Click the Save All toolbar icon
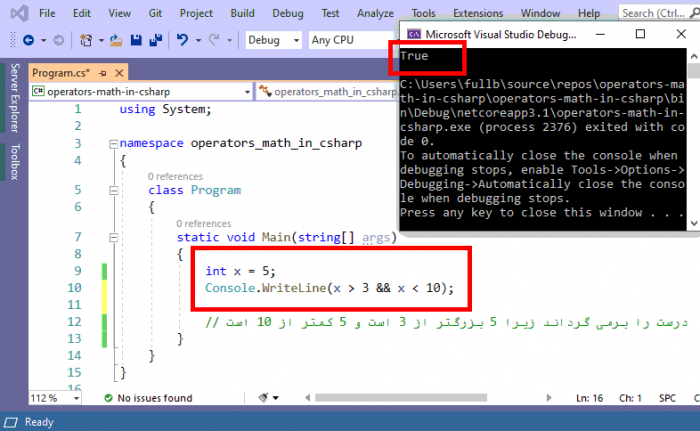 click(154, 40)
